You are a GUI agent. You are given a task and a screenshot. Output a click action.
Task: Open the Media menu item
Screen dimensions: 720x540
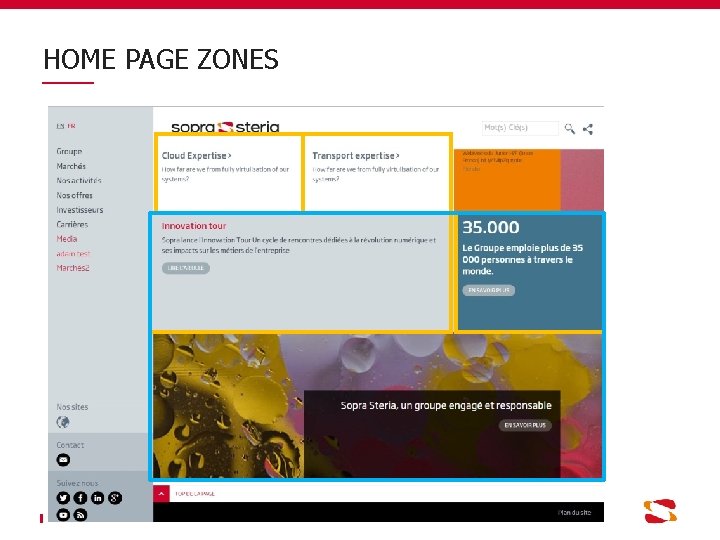67,239
